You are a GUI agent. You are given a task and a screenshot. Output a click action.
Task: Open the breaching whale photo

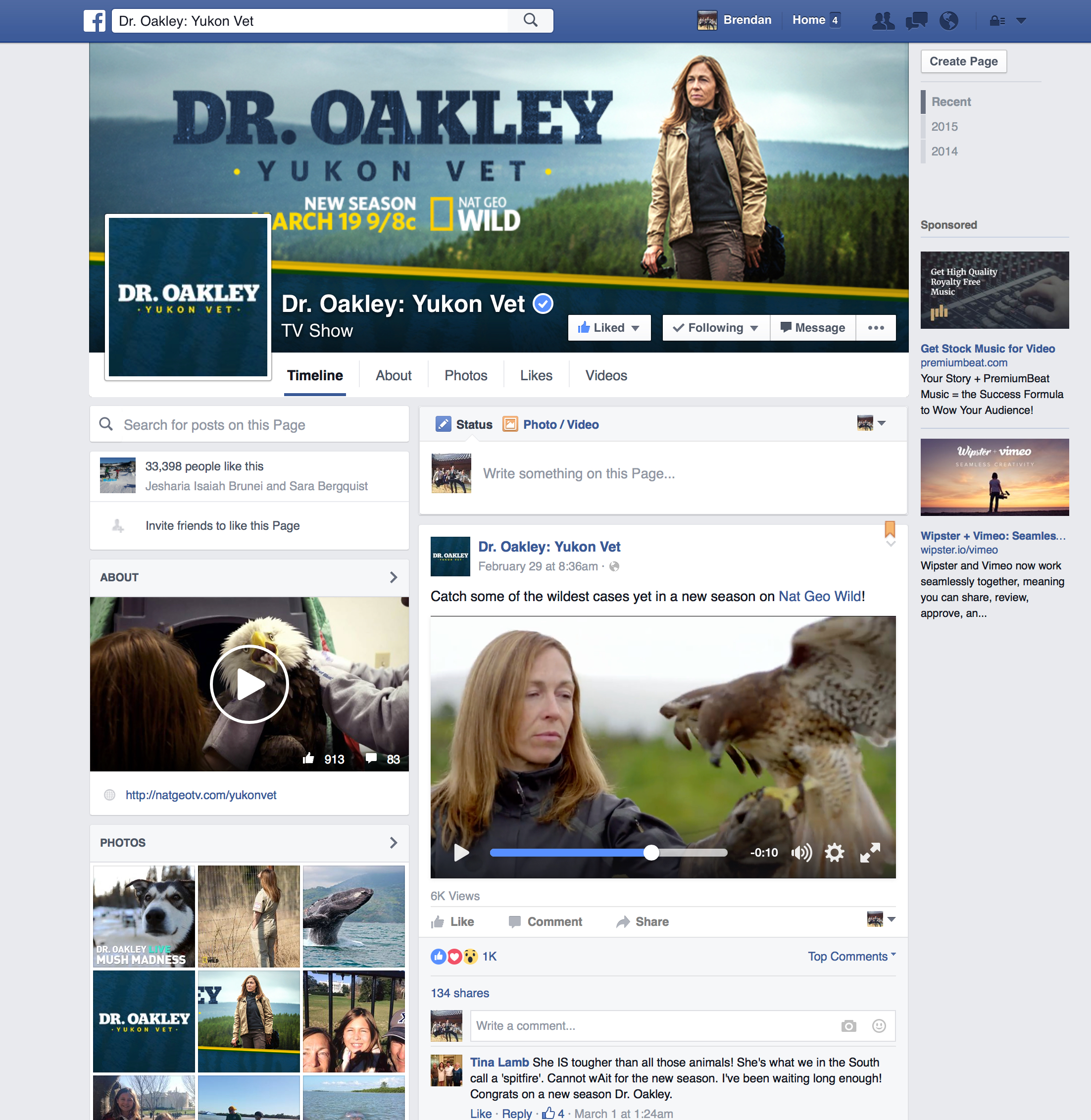coord(353,916)
